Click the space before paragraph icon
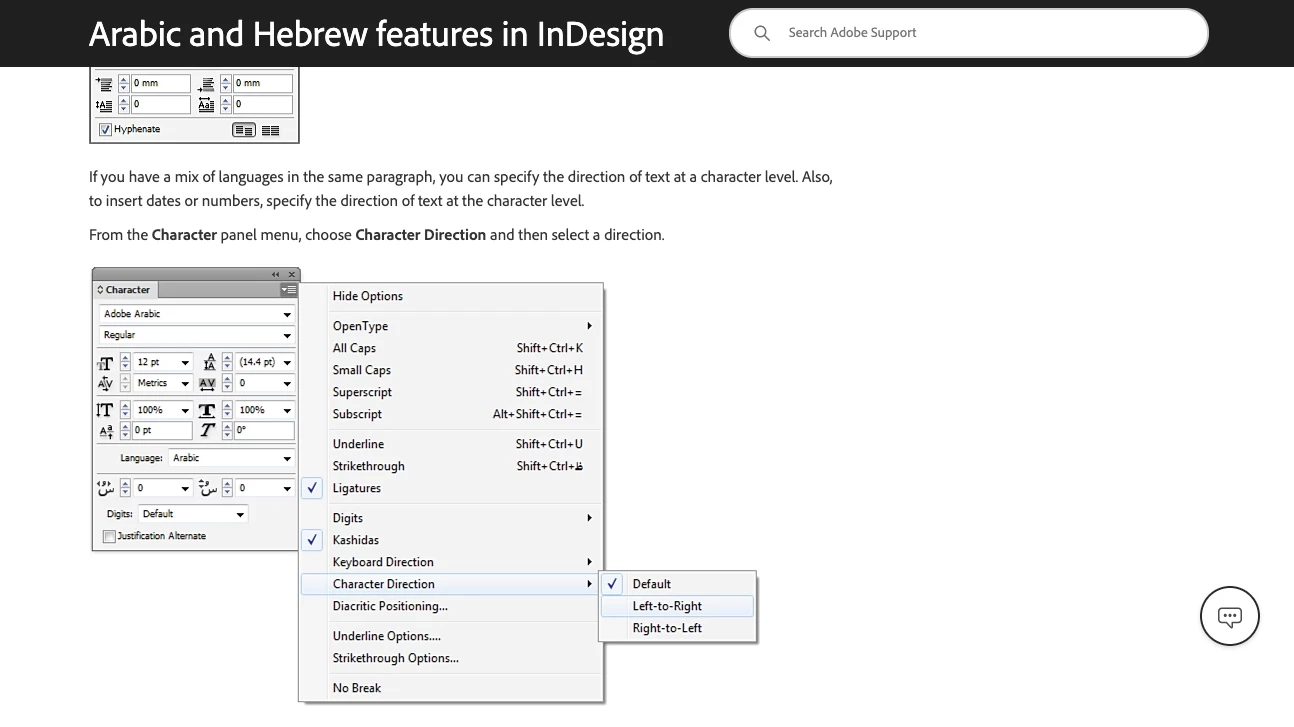1294x727 pixels. pyautogui.click(x=104, y=84)
